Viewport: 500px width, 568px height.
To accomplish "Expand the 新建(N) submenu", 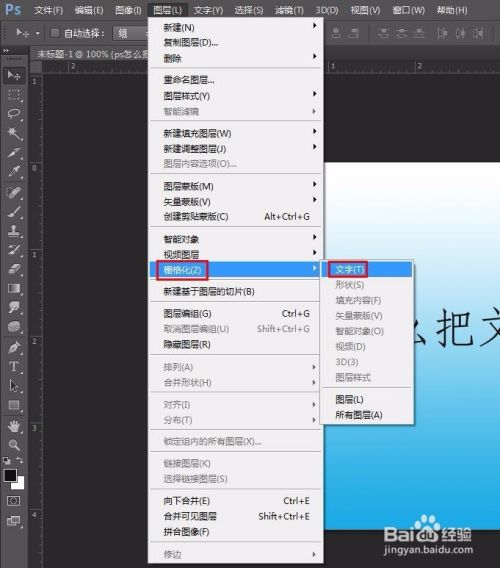I will pyautogui.click(x=236, y=28).
